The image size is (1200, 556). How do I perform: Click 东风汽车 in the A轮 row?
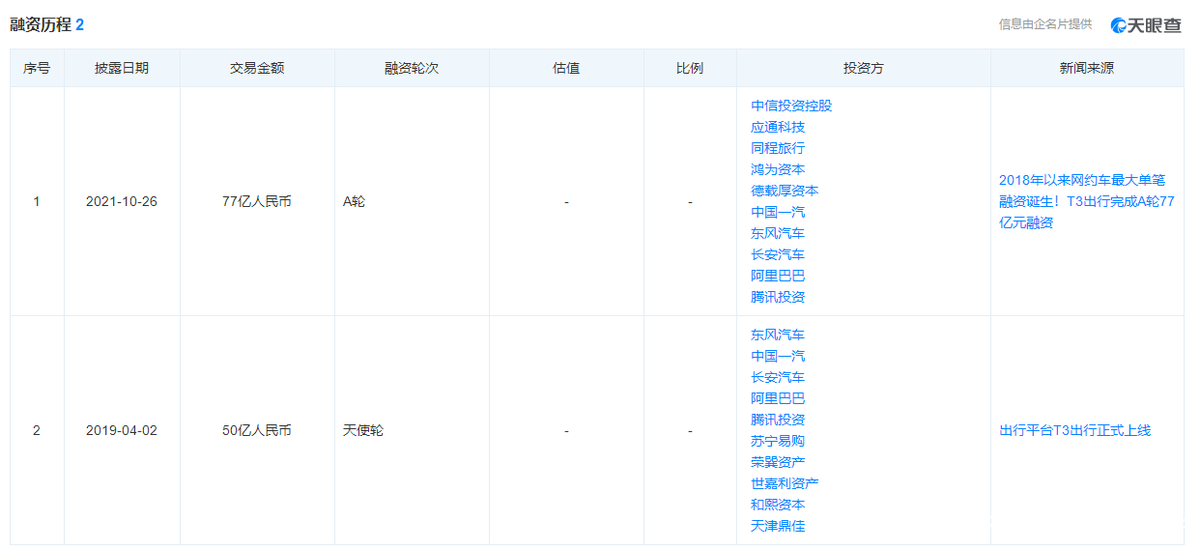(x=778, y=233)
